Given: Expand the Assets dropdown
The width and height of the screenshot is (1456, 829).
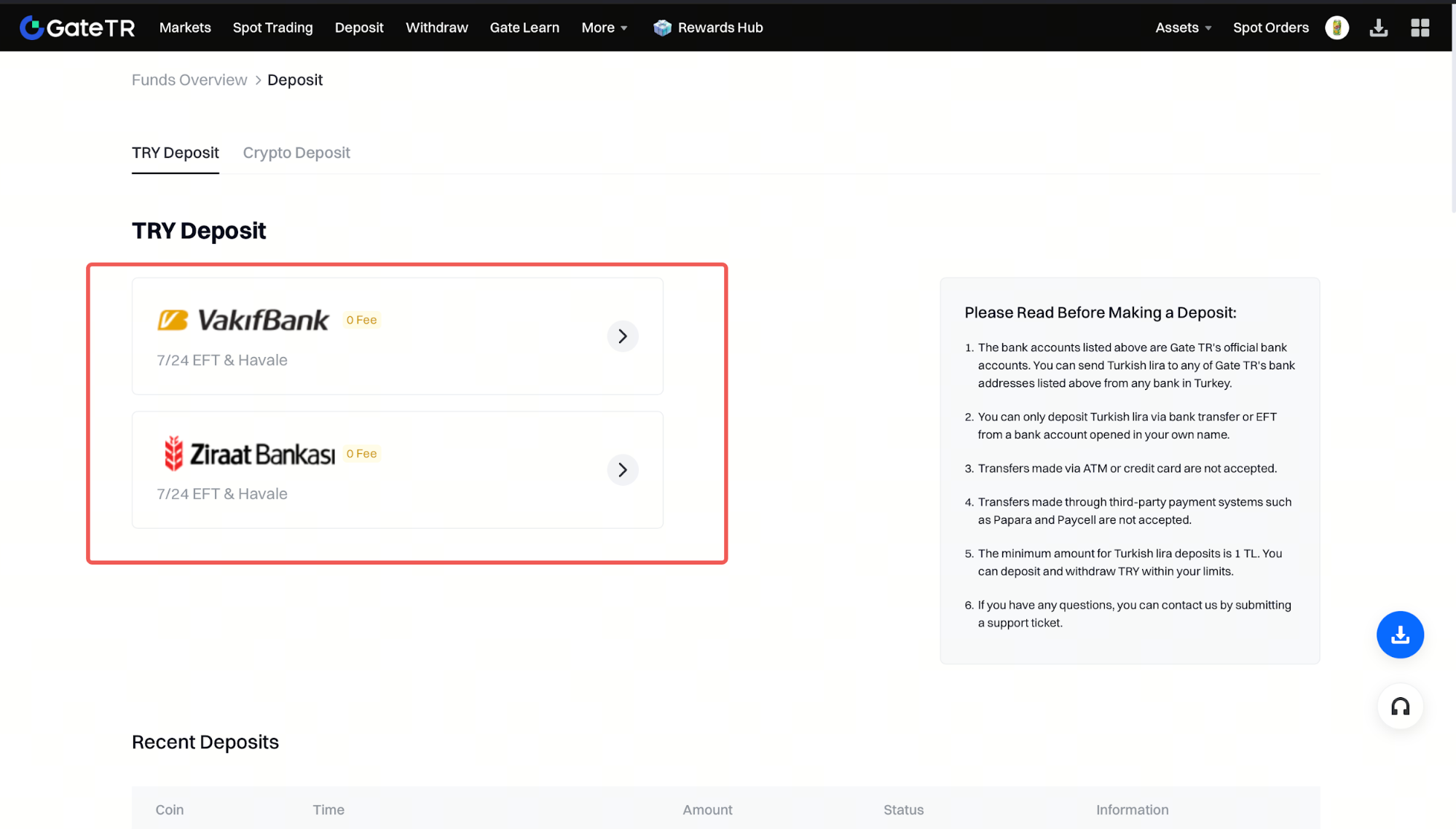Looking at the screenshot, I should (x=1183, y=28).
